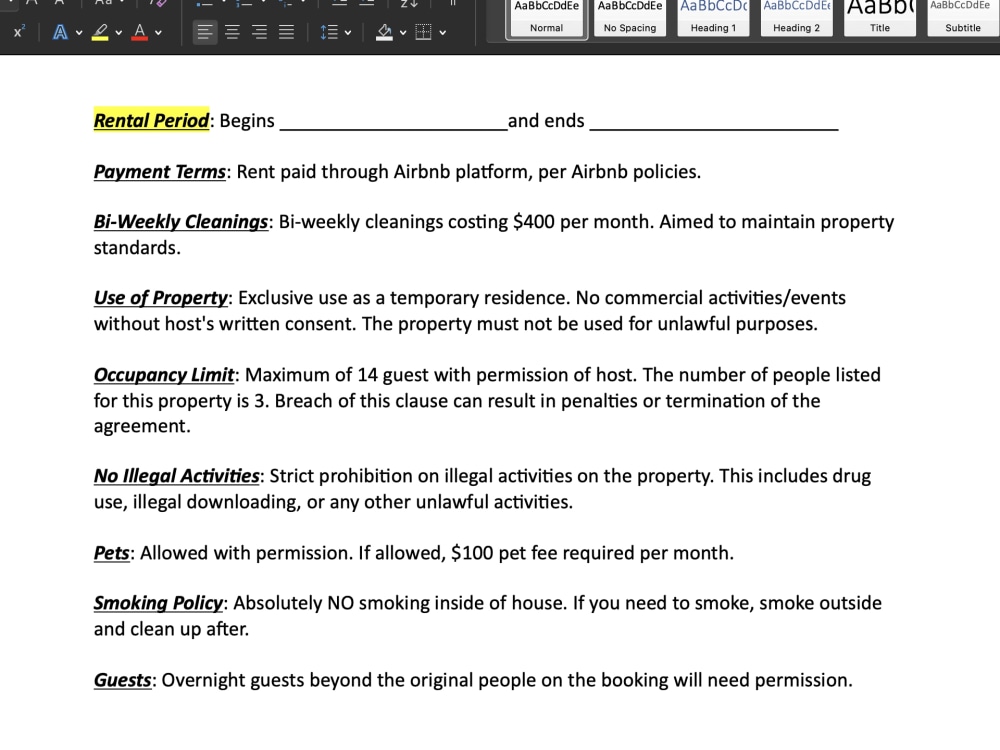1000x750 pixels.
Task: Click 'illegal downloading' in the activities clause
Action: click(x=216, y=503)
